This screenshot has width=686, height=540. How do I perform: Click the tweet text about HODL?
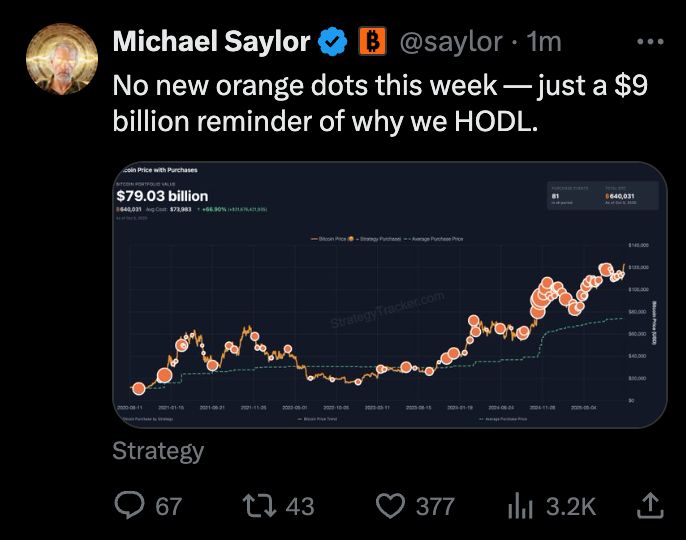380,104
